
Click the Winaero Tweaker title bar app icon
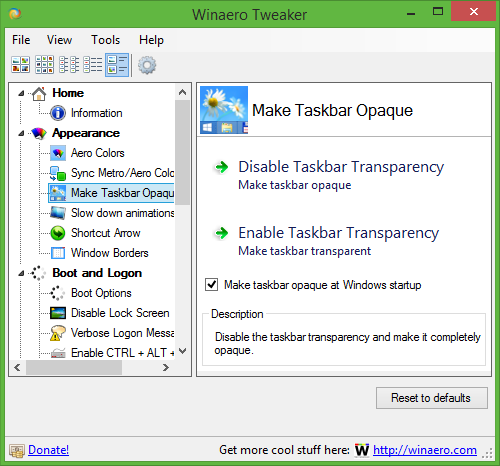(x=15, y=14)
